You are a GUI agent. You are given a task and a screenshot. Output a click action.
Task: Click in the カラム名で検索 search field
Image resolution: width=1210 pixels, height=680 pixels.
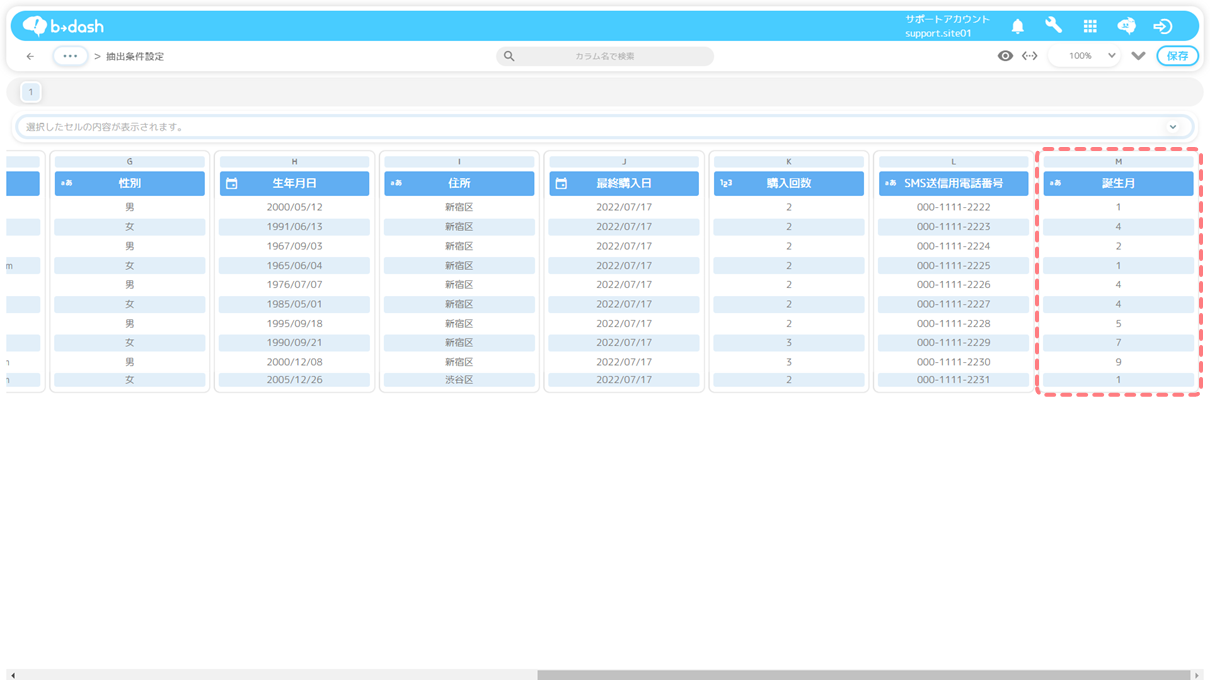[605, 56]
